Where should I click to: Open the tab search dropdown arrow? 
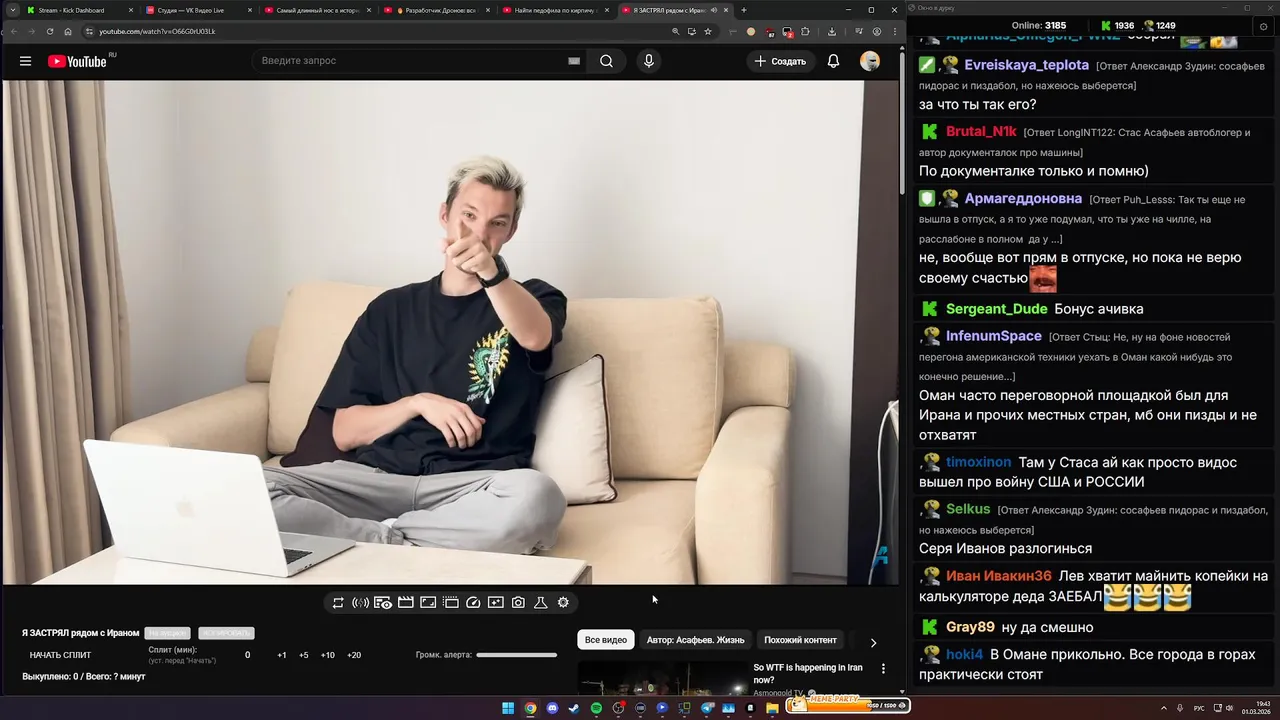click(x=12, y=10)
